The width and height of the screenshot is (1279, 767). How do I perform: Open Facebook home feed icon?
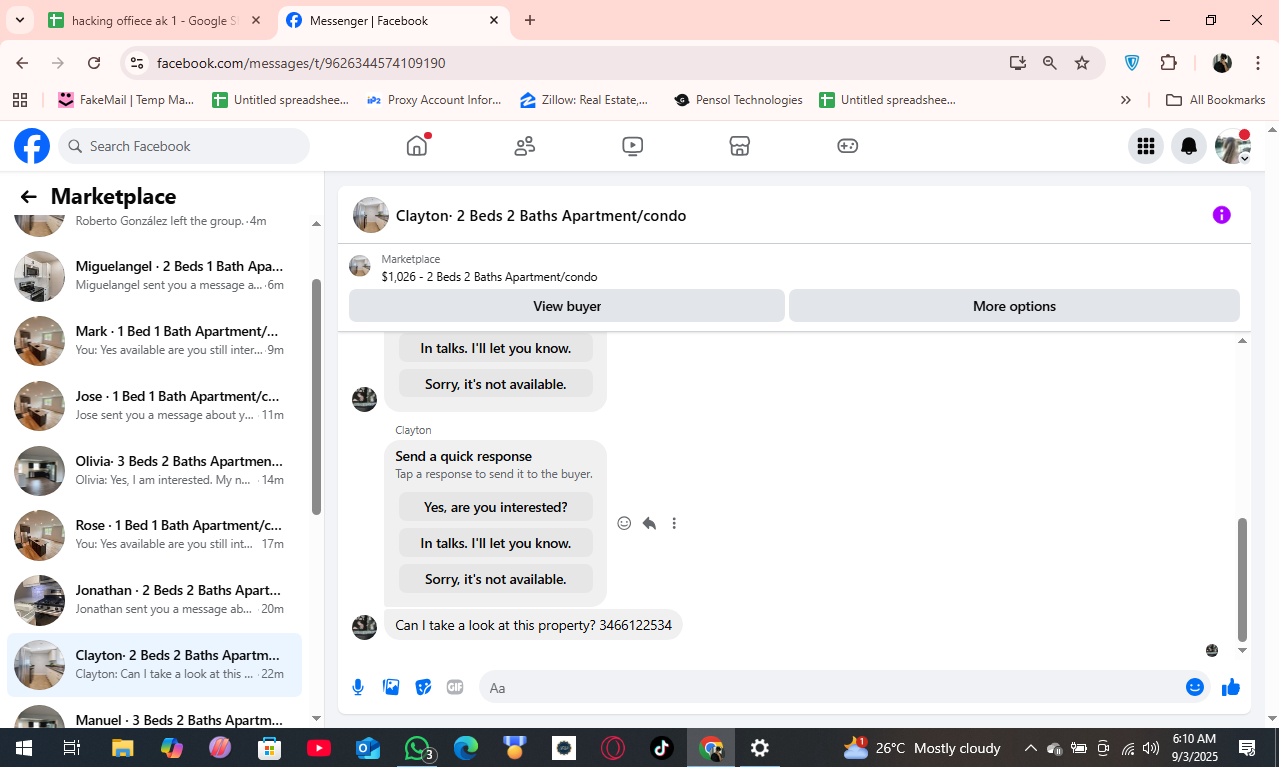coord(417,146)
